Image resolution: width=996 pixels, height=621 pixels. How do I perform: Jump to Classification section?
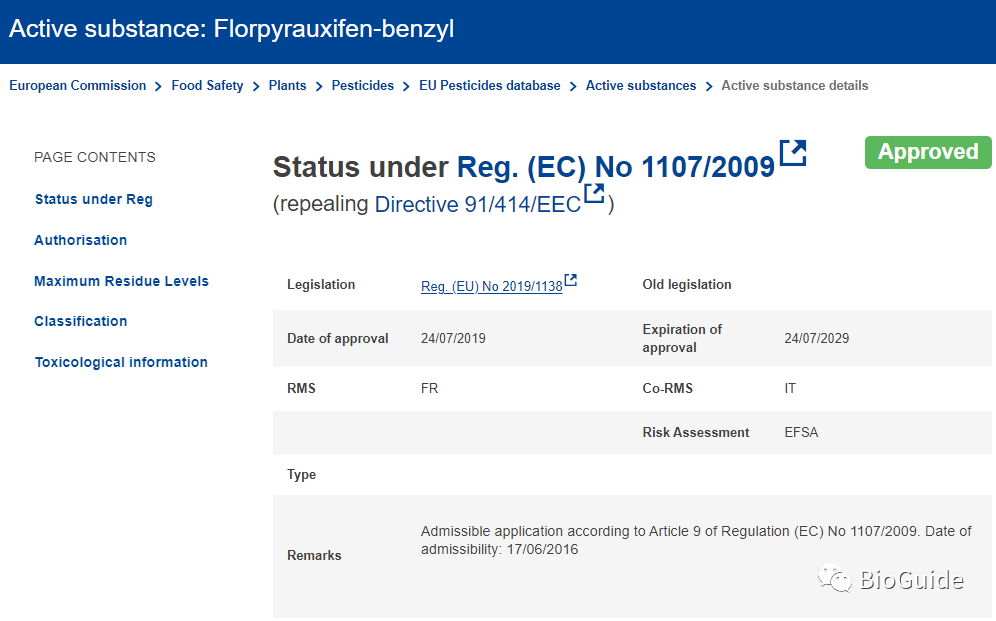[x=81, y=321]
